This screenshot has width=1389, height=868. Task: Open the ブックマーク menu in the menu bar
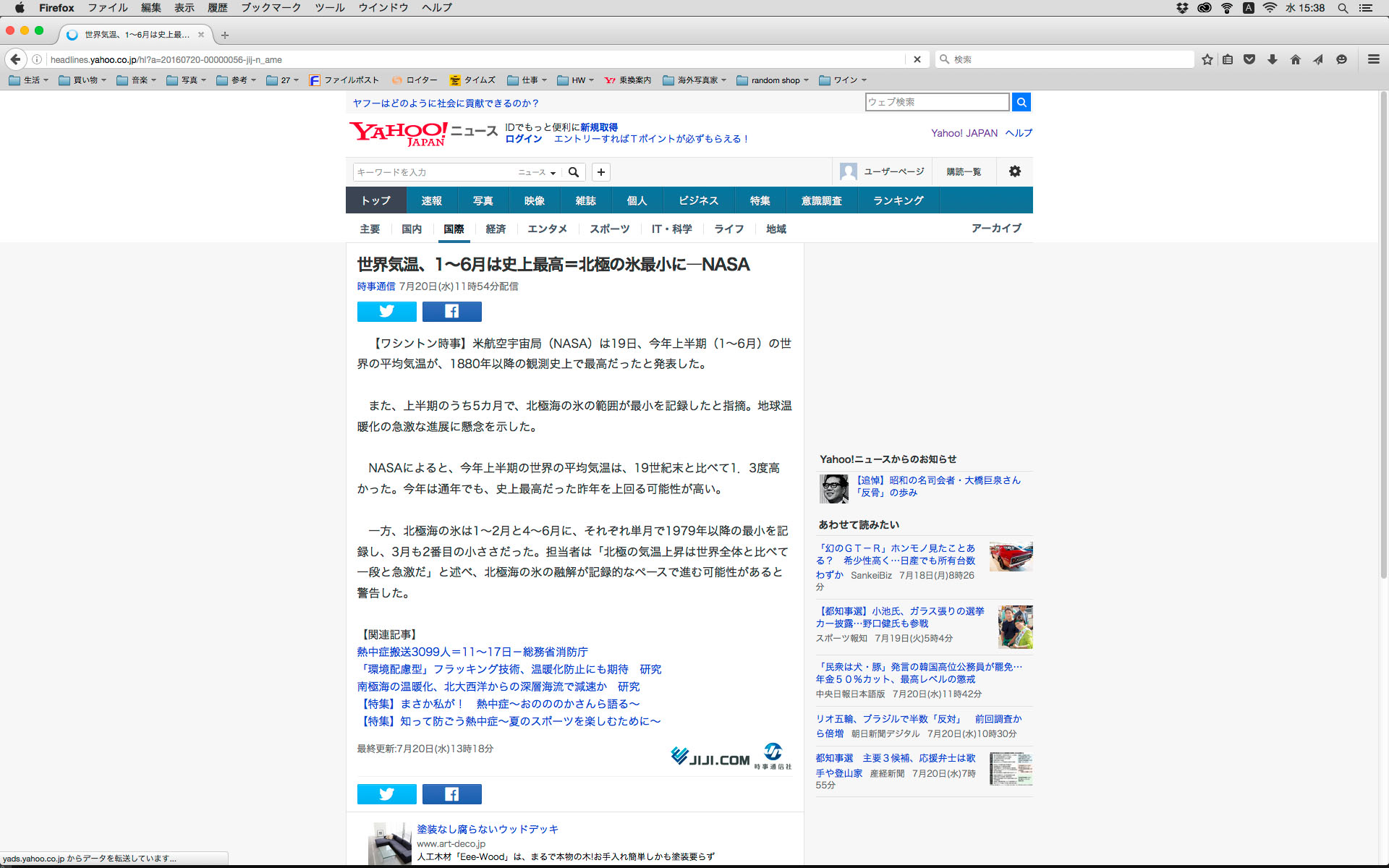271,8
